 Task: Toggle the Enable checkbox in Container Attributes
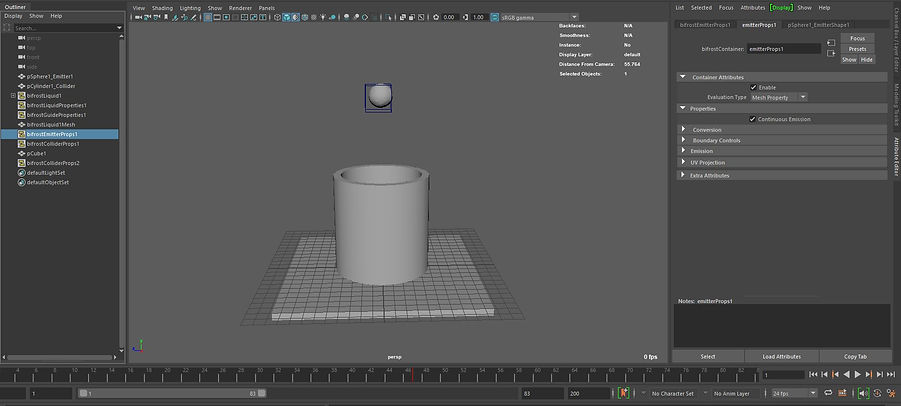(x=753, y=87)
